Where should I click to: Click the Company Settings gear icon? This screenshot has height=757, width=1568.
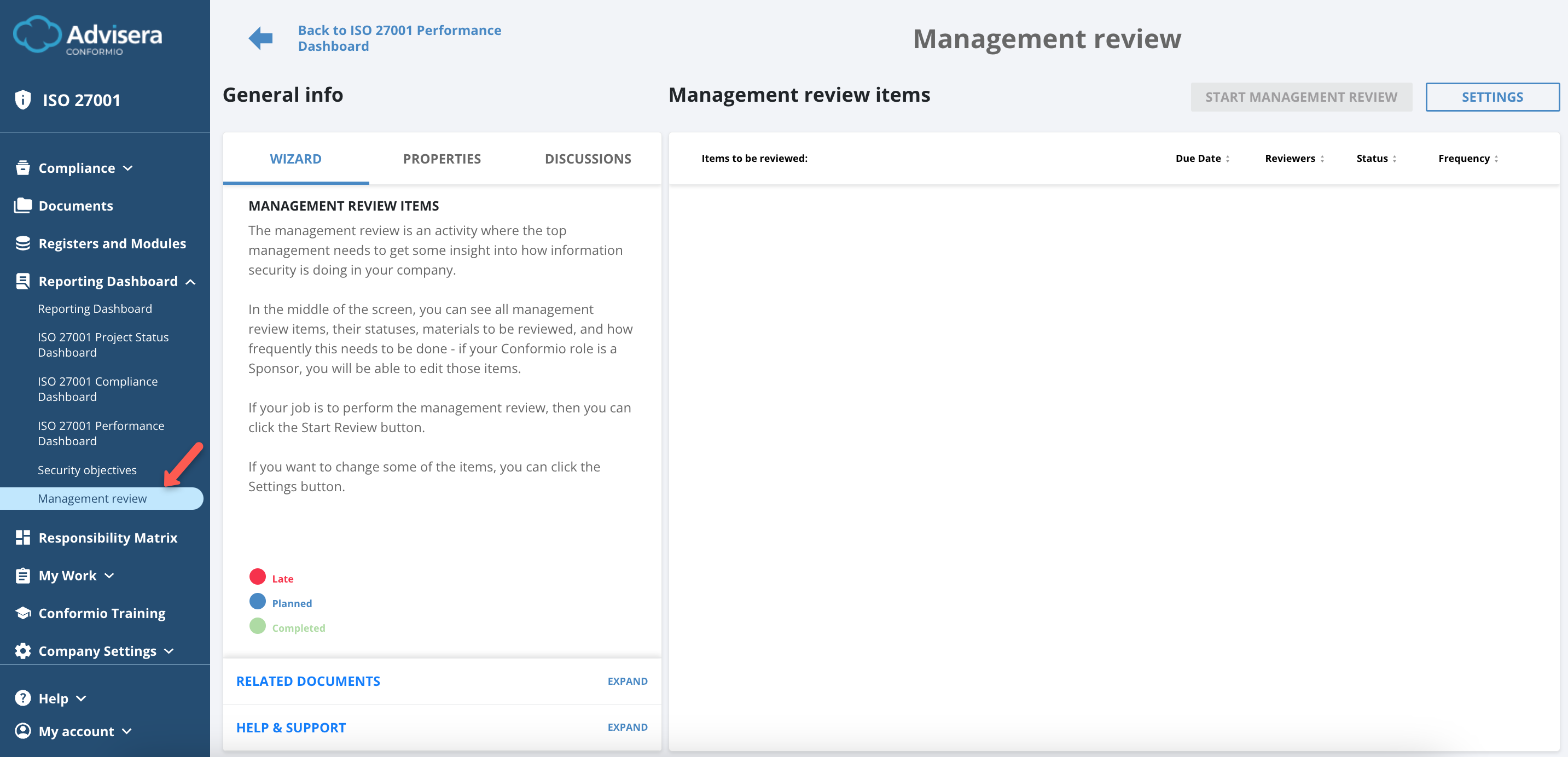(x=22, y=650)
